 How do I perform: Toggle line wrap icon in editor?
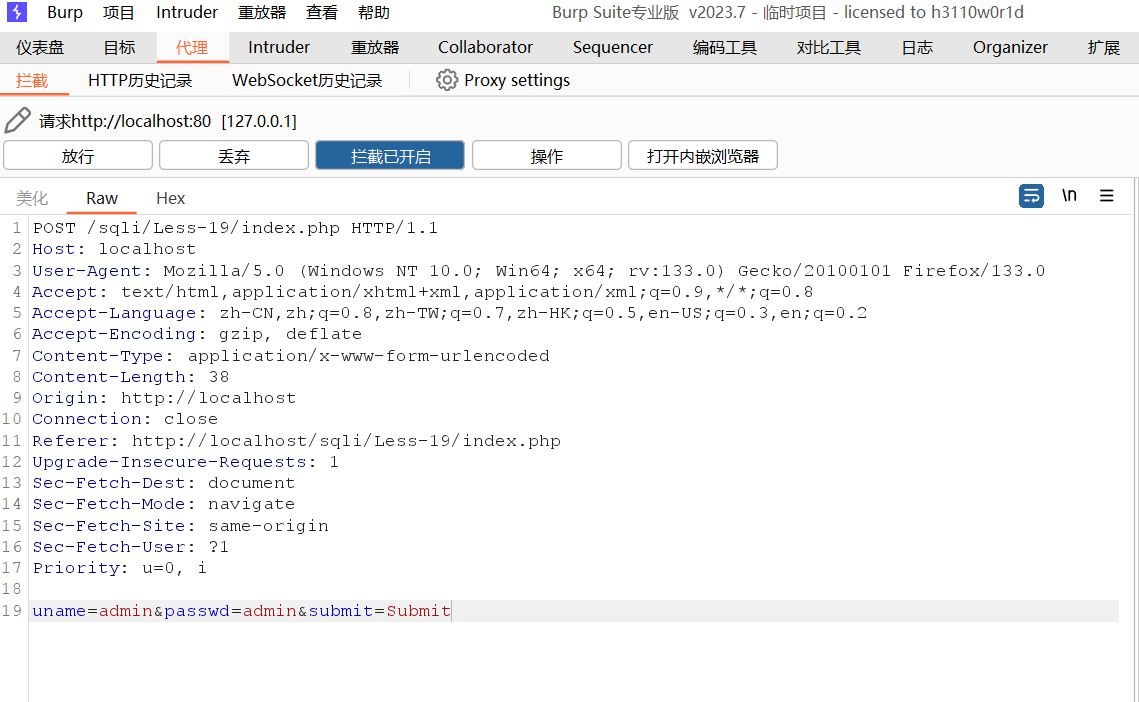[1031, 196]
